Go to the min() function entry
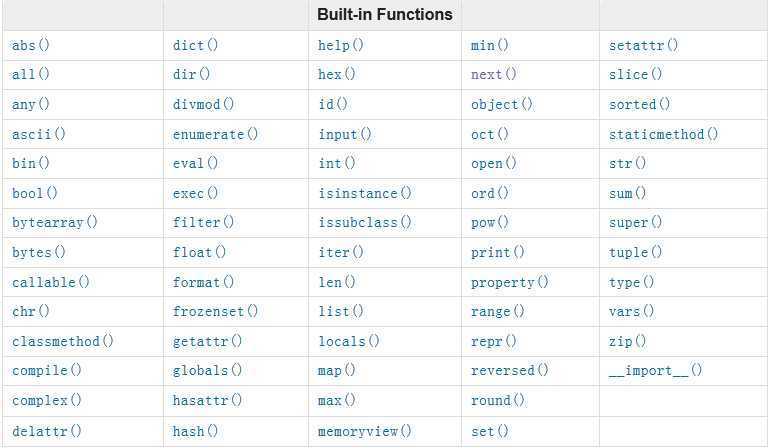 pyautogui.click(x=490, y=45)
